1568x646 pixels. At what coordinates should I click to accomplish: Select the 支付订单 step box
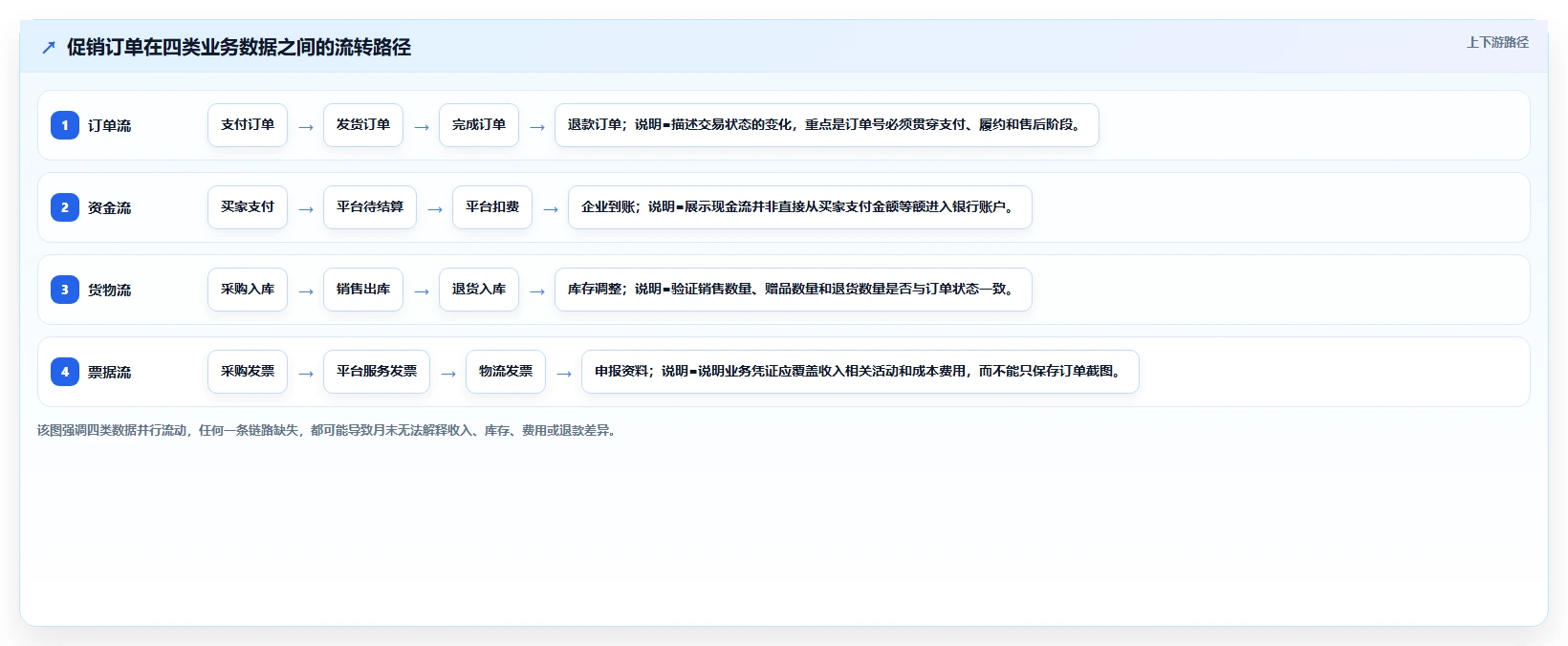(x=248, y=125)
